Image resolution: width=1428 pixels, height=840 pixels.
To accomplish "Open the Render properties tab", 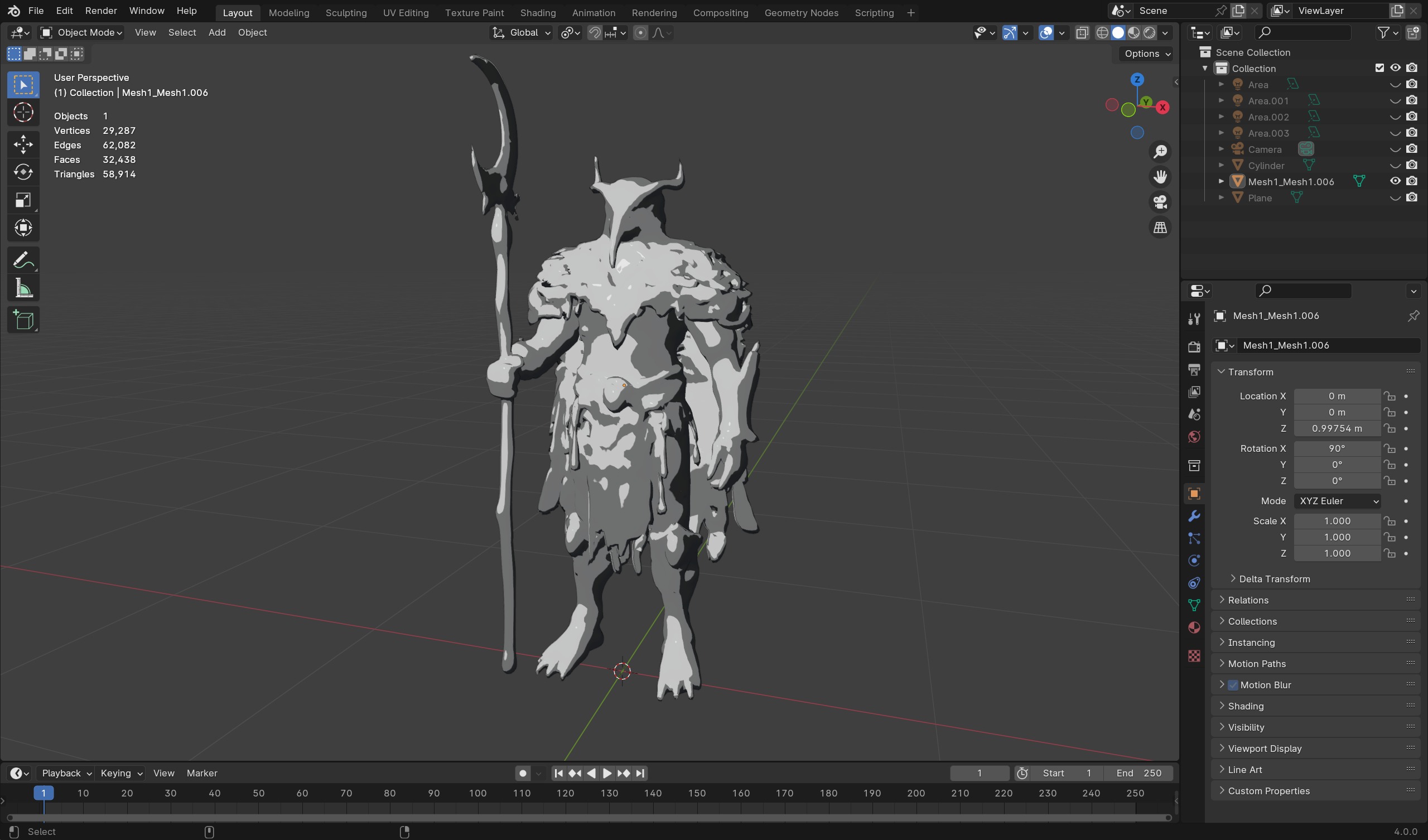I will pyautogui.click(x=1194, y=347).
